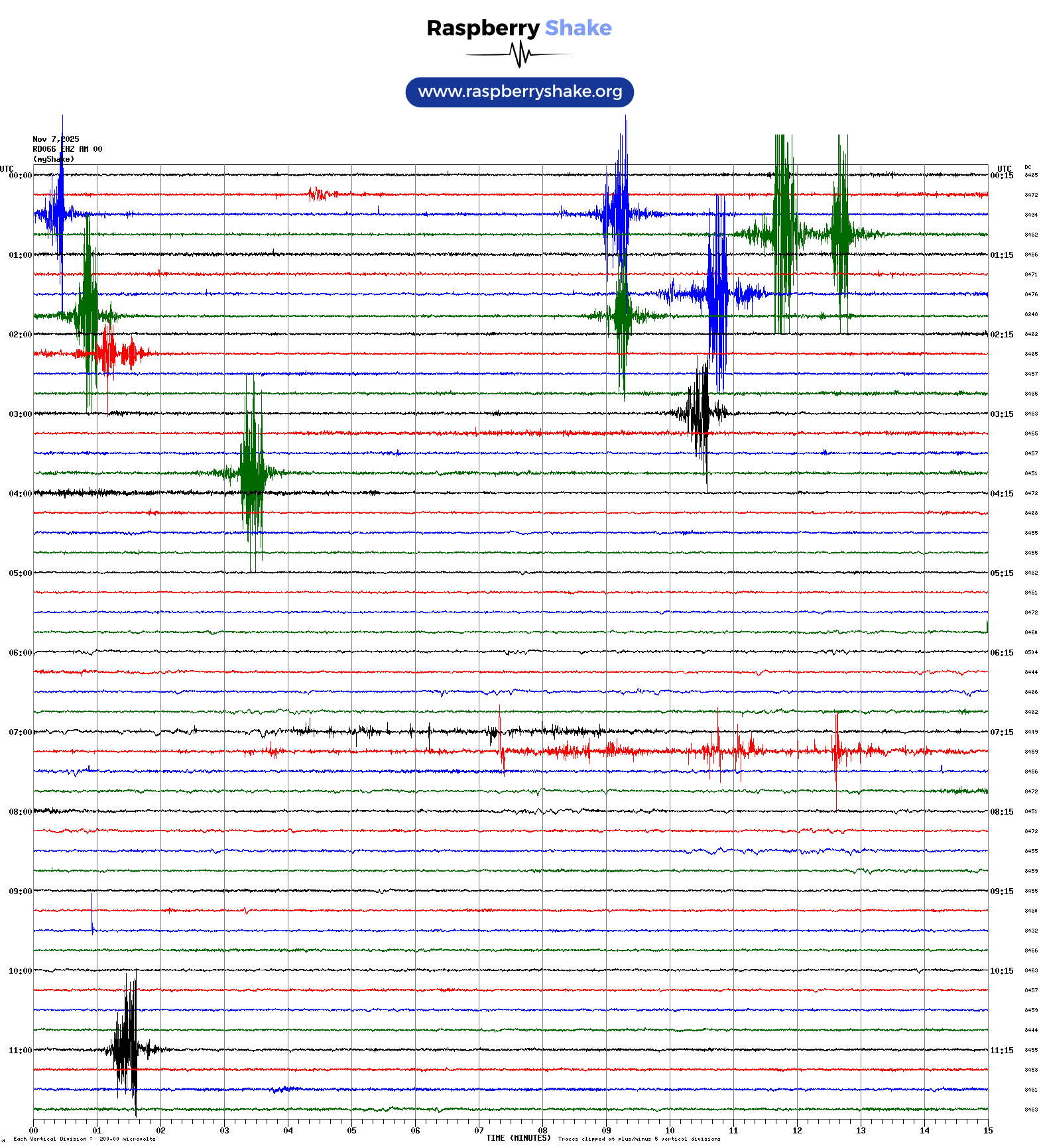The width and height of the screenshot is (1041, 1148).
Task: Click the Raspberry Shake logo text
Action: click(x=519, y=29)
